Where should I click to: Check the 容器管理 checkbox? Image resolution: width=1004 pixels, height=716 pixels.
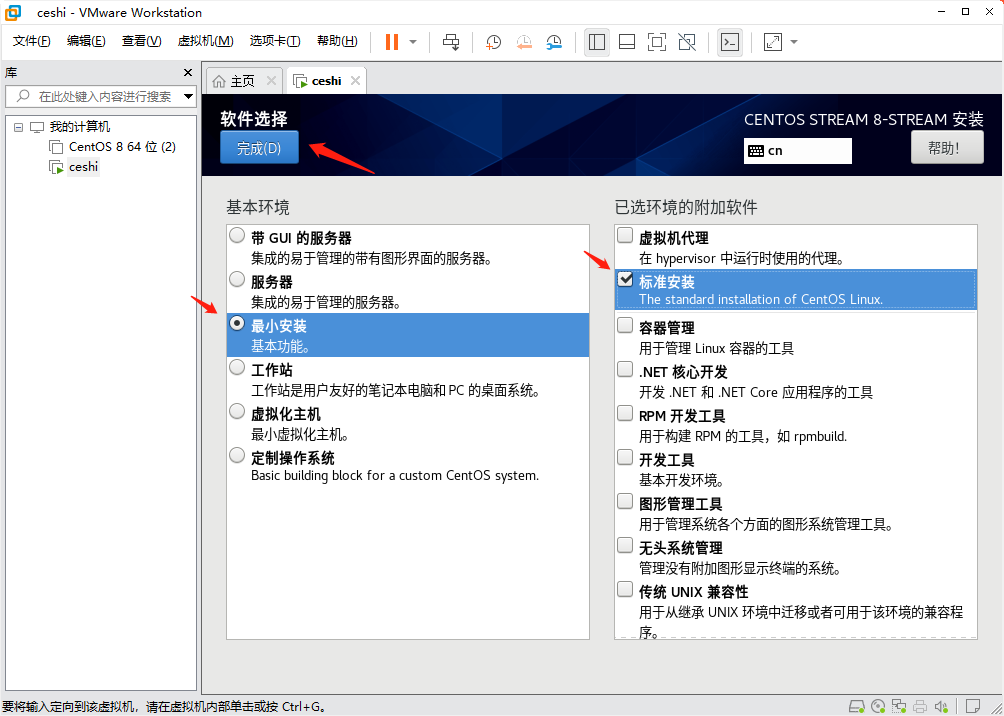[625, 326]
